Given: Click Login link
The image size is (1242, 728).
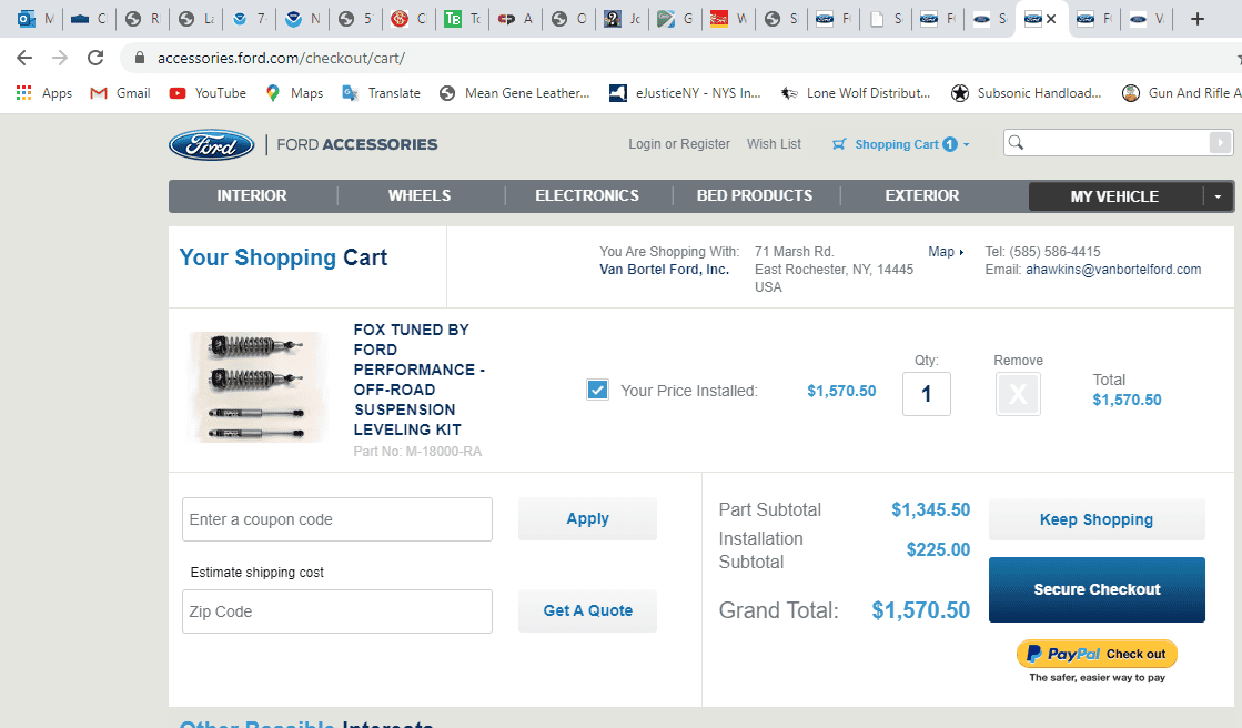Looking at the screenshot, I should 645,144.
